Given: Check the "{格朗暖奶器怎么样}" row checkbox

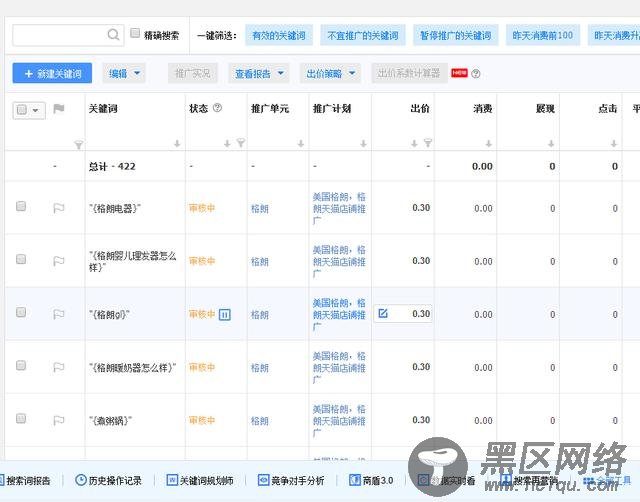Looking at the screenshot, I should [x=21, y=365].
